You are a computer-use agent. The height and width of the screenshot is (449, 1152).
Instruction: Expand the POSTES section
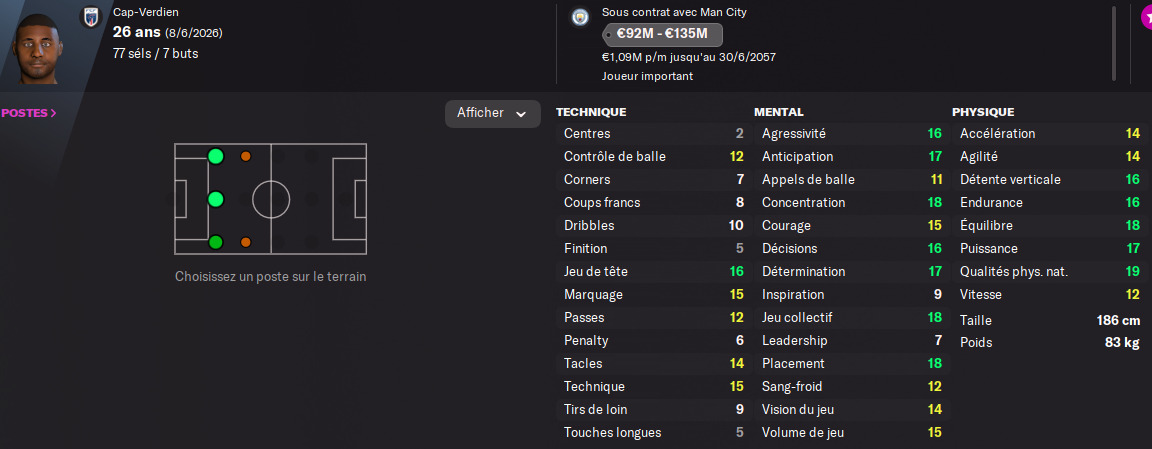(x=29, y=114)
